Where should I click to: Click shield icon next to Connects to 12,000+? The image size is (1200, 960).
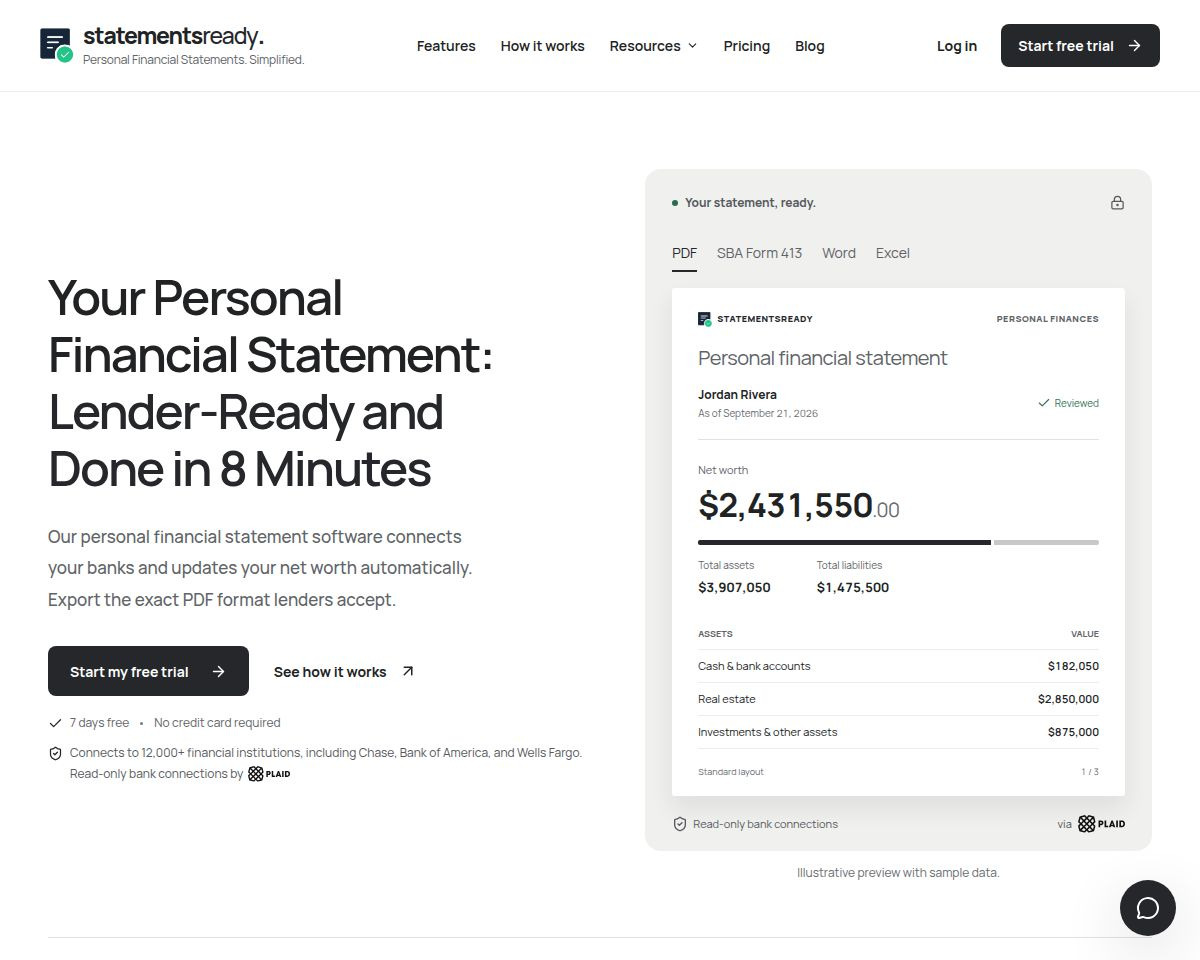coord(55,753)
